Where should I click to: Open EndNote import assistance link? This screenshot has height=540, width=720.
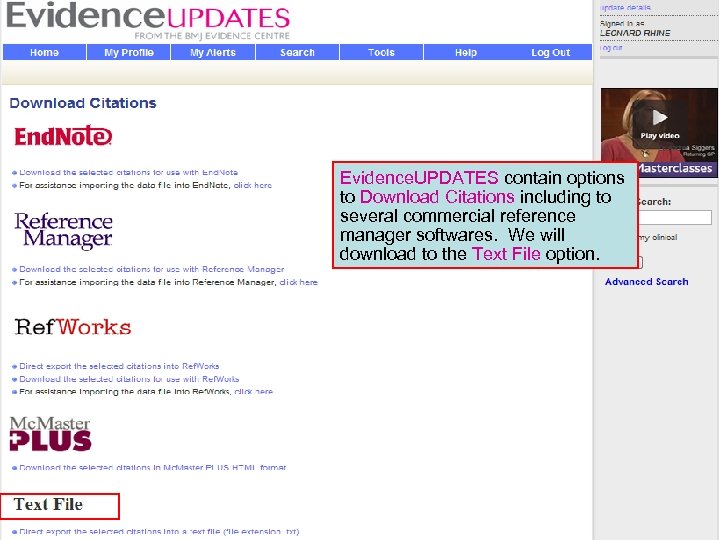[x=253, y=186]
